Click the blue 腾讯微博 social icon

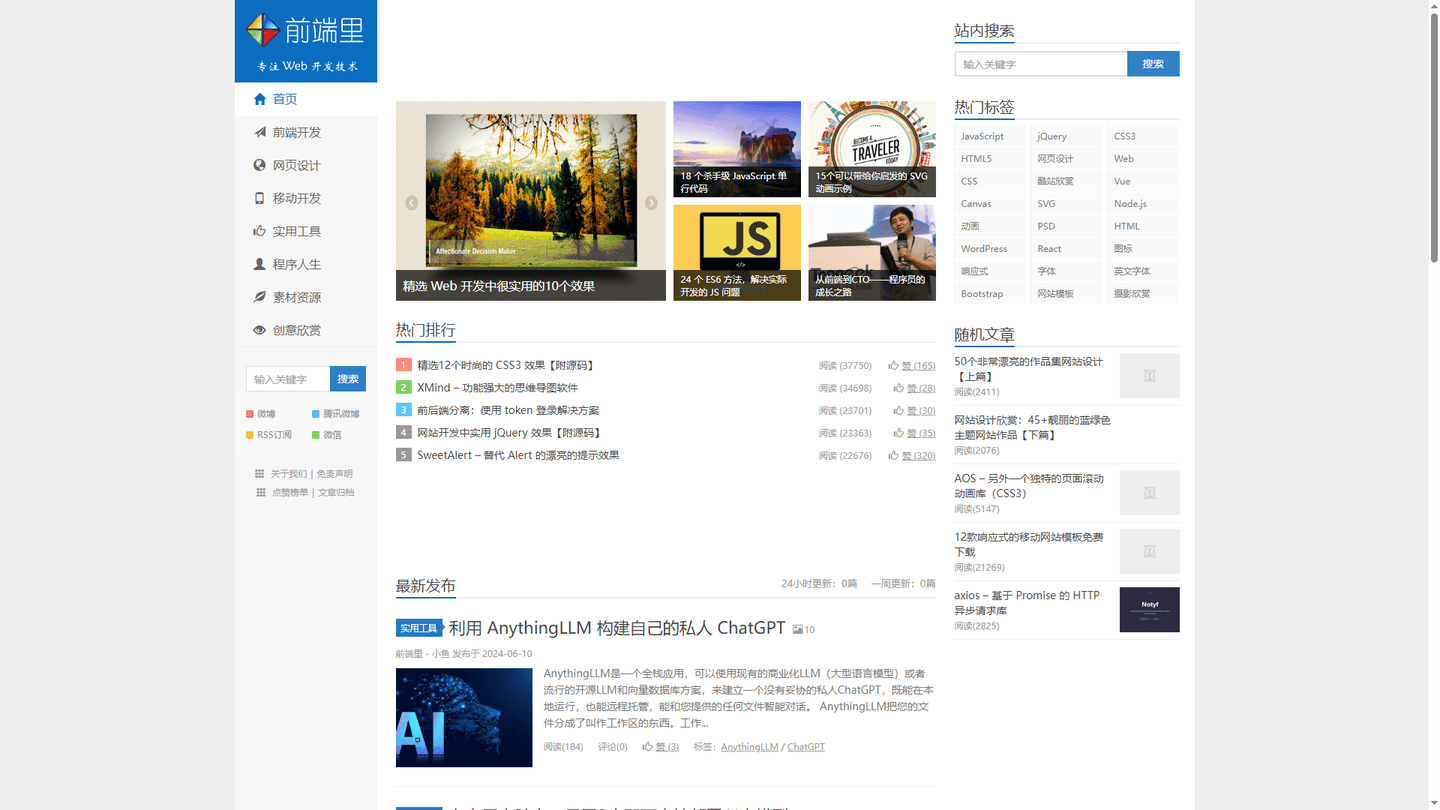(x=316, y=414)
